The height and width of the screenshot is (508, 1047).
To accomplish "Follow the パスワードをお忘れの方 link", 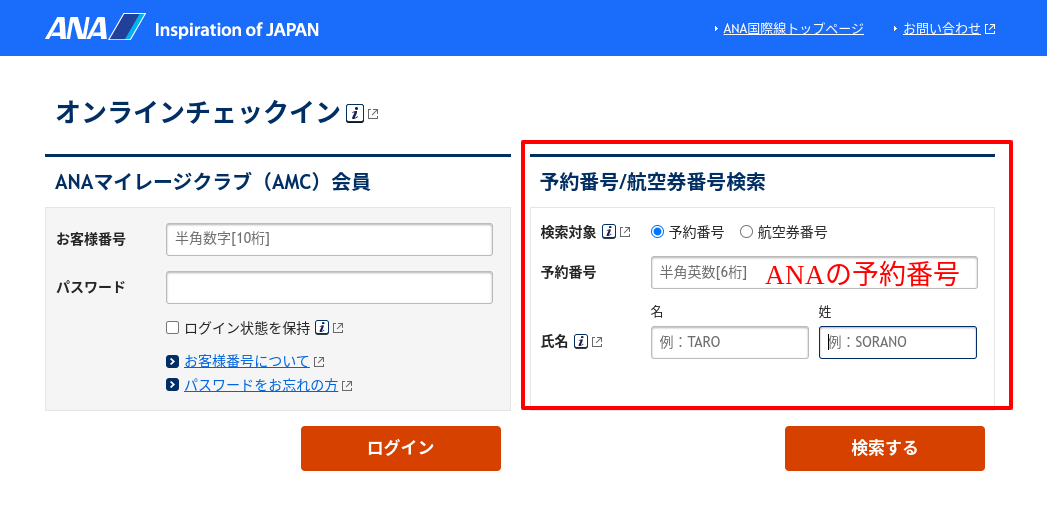I will [261, 385].
